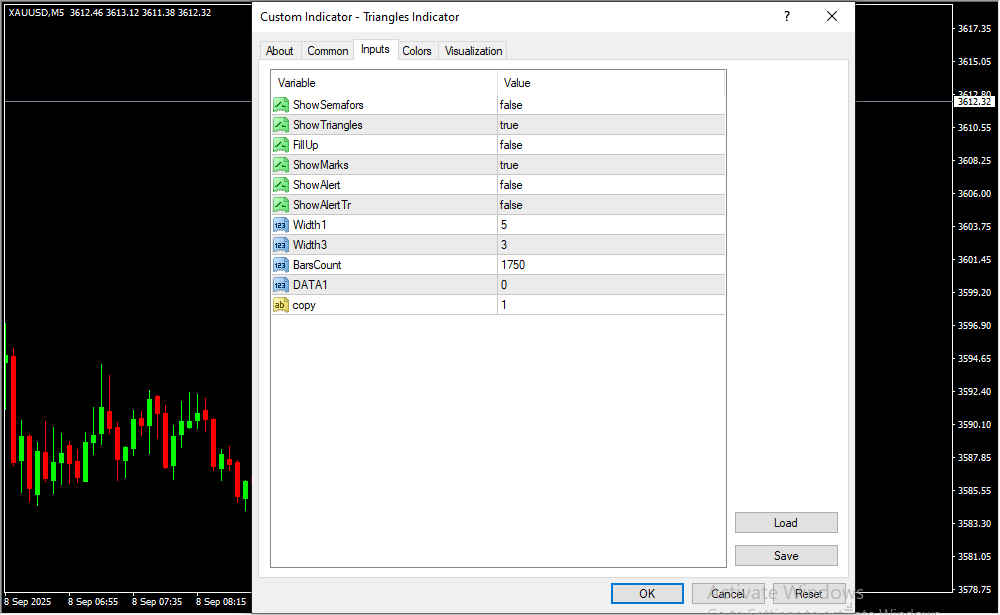Image resolution: width=1000 pixels, height=615 pixels.
Task: Click the ShowTriangles row icon
Action: coord(281,125)
